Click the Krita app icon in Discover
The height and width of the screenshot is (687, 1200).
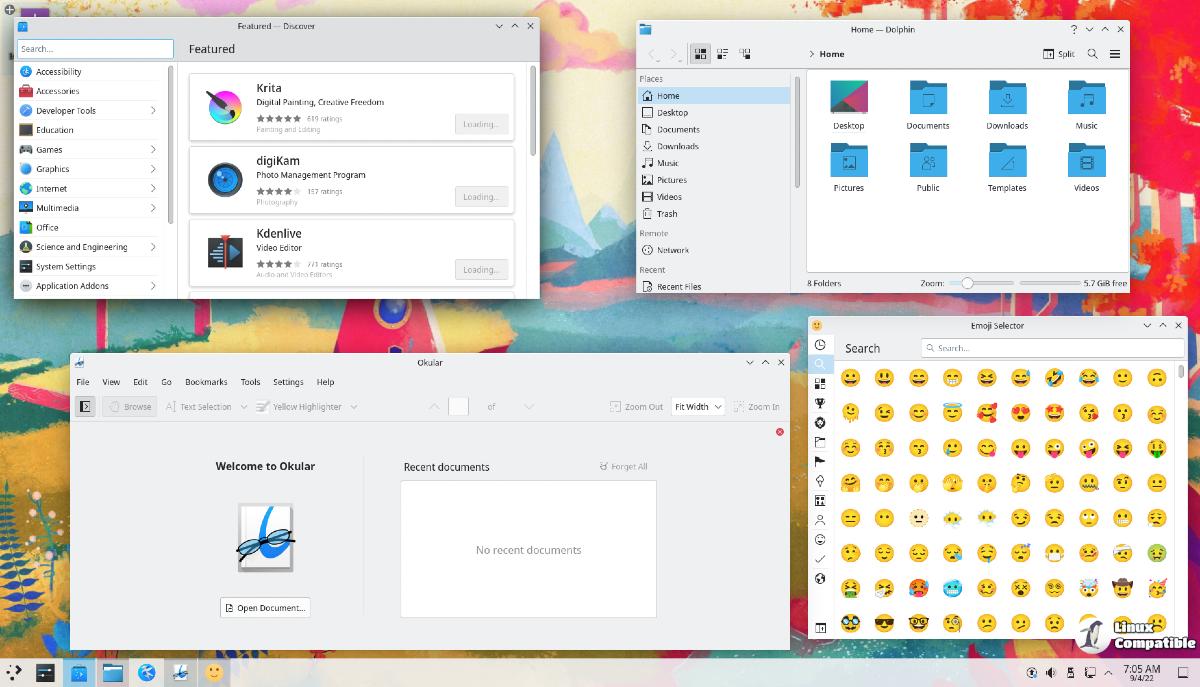[224, 107]
